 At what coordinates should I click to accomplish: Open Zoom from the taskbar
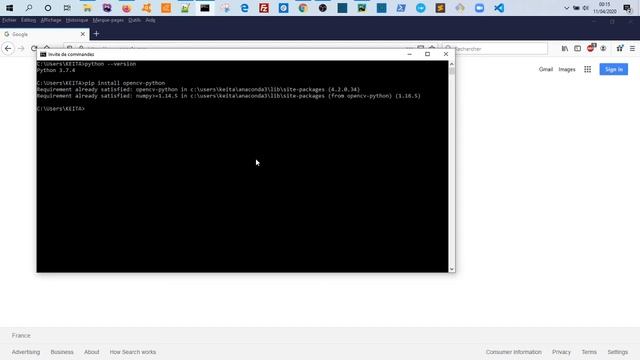(479, 8)
